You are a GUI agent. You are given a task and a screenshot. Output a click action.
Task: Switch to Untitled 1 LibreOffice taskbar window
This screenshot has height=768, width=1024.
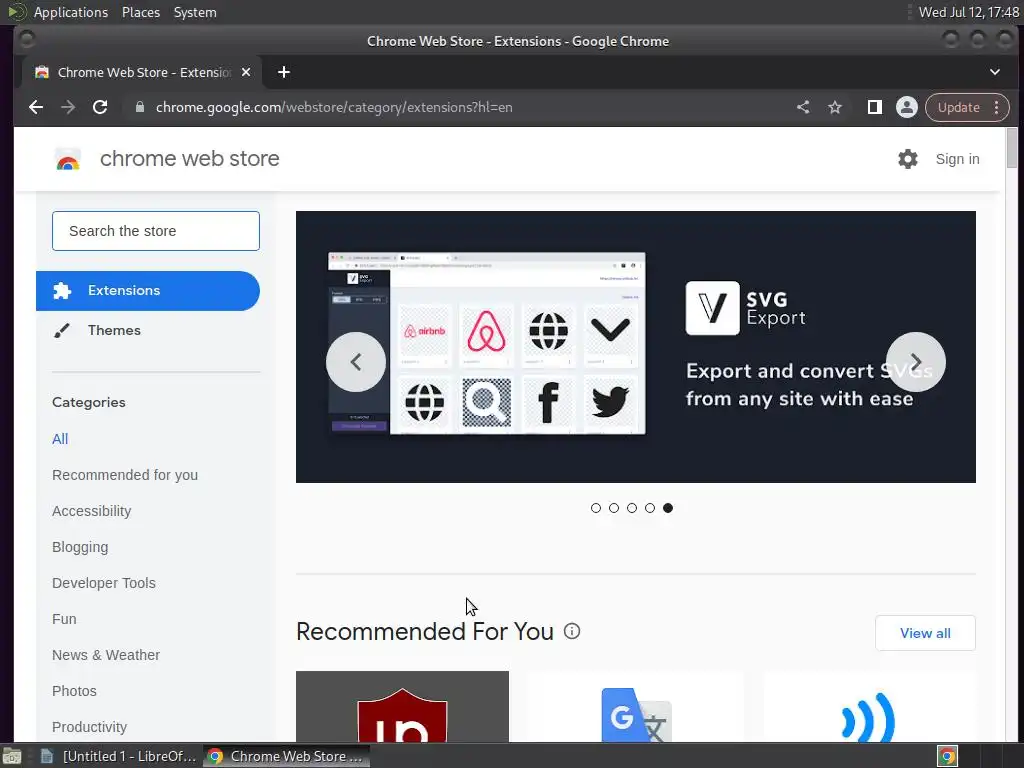tap(118, 756)
